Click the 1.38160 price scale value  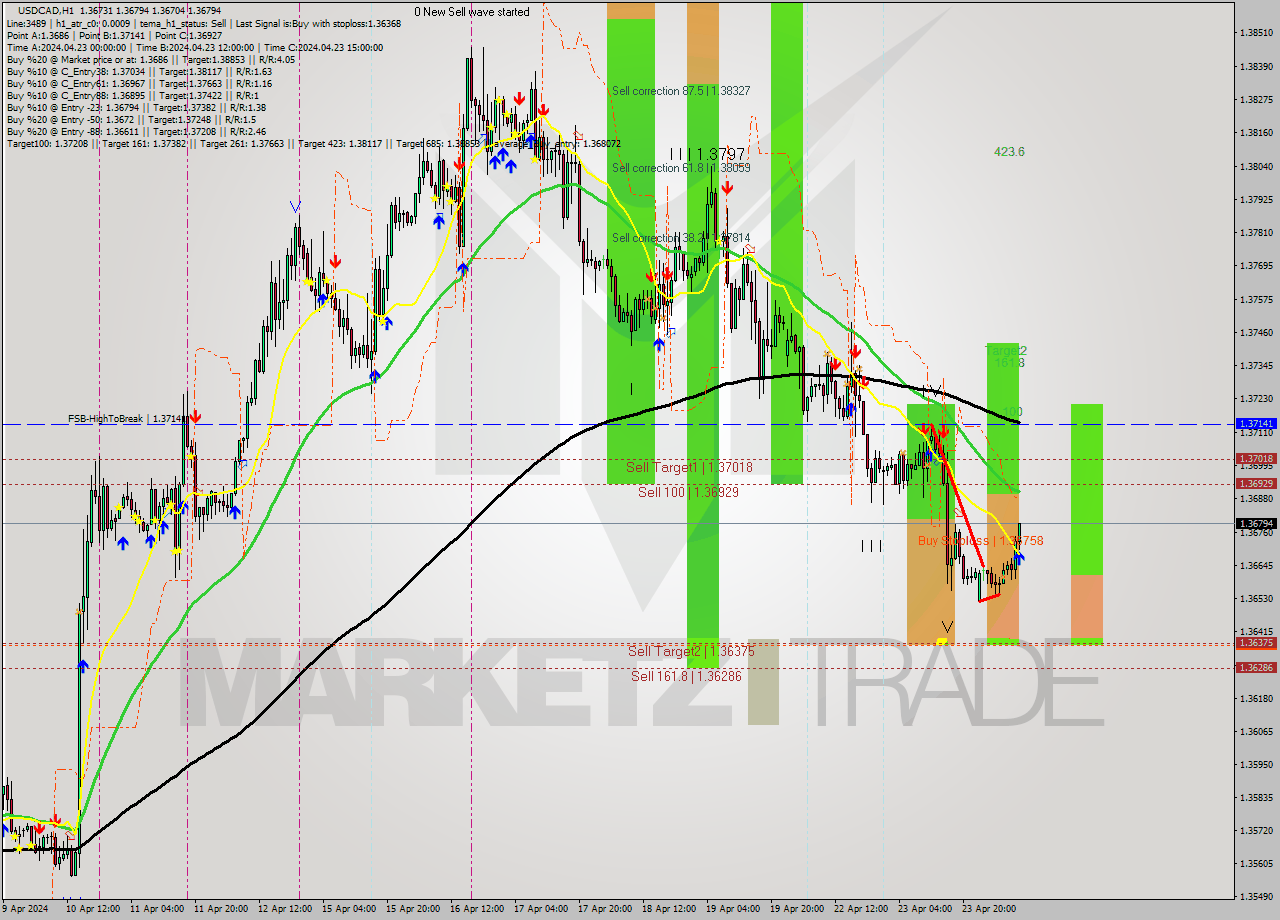pyautogui.click(x=1255, y=133)
